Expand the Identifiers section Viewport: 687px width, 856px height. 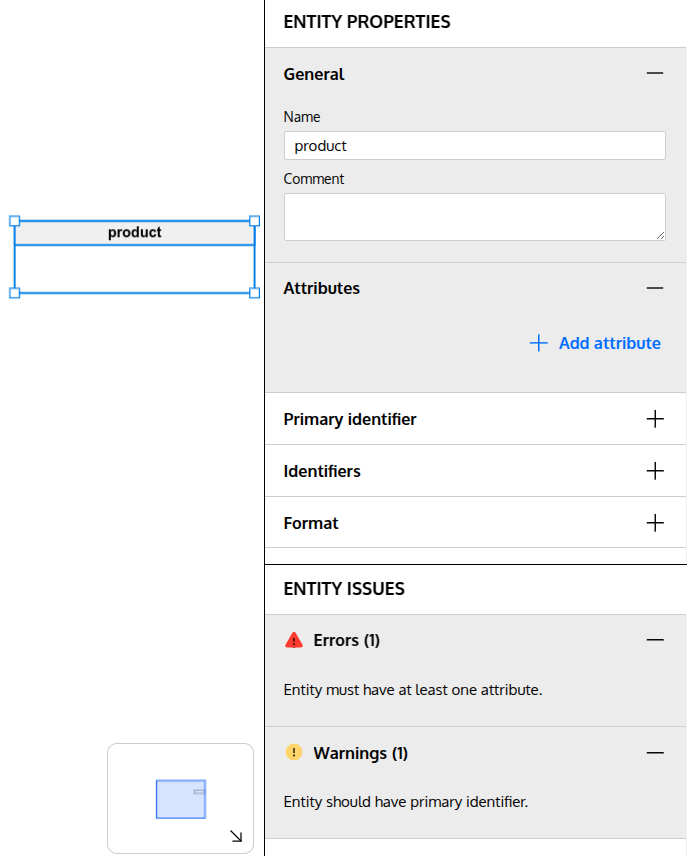(x=655, y=471)
